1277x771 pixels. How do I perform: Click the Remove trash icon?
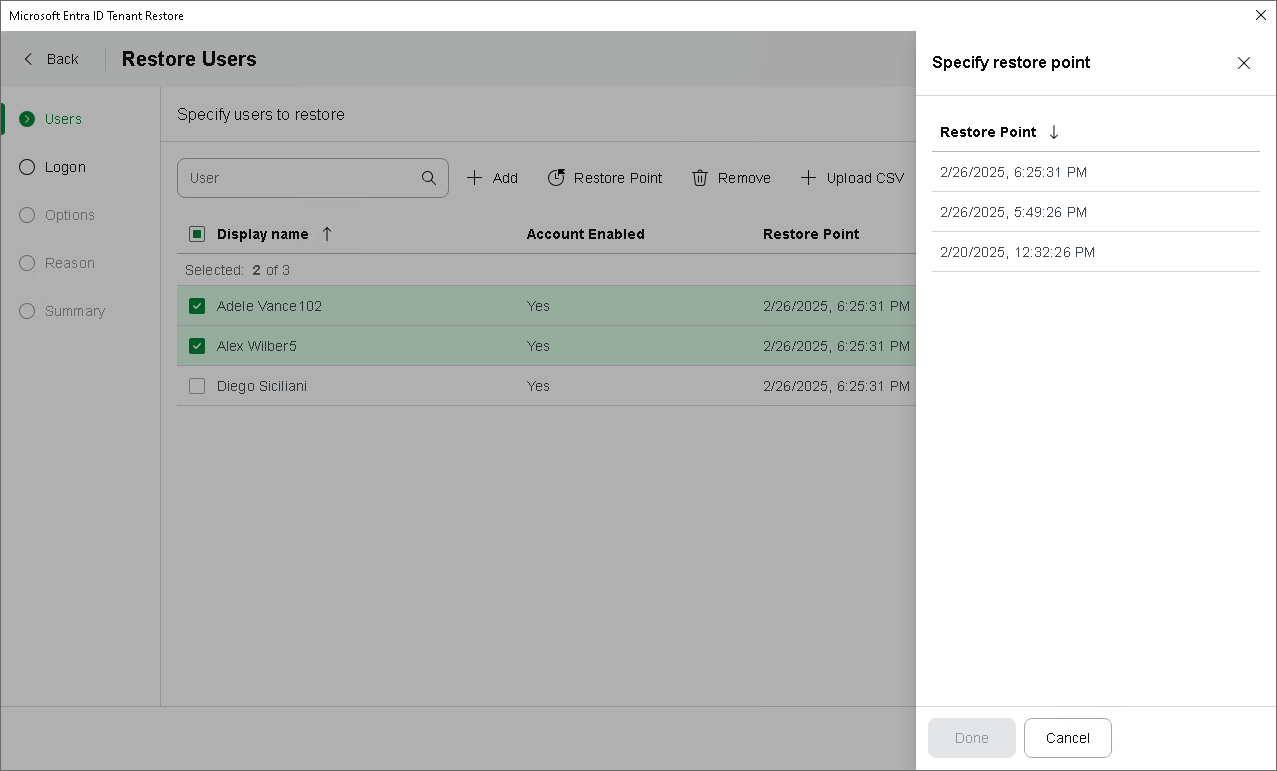pyautogui.click(x=700, y=178)
